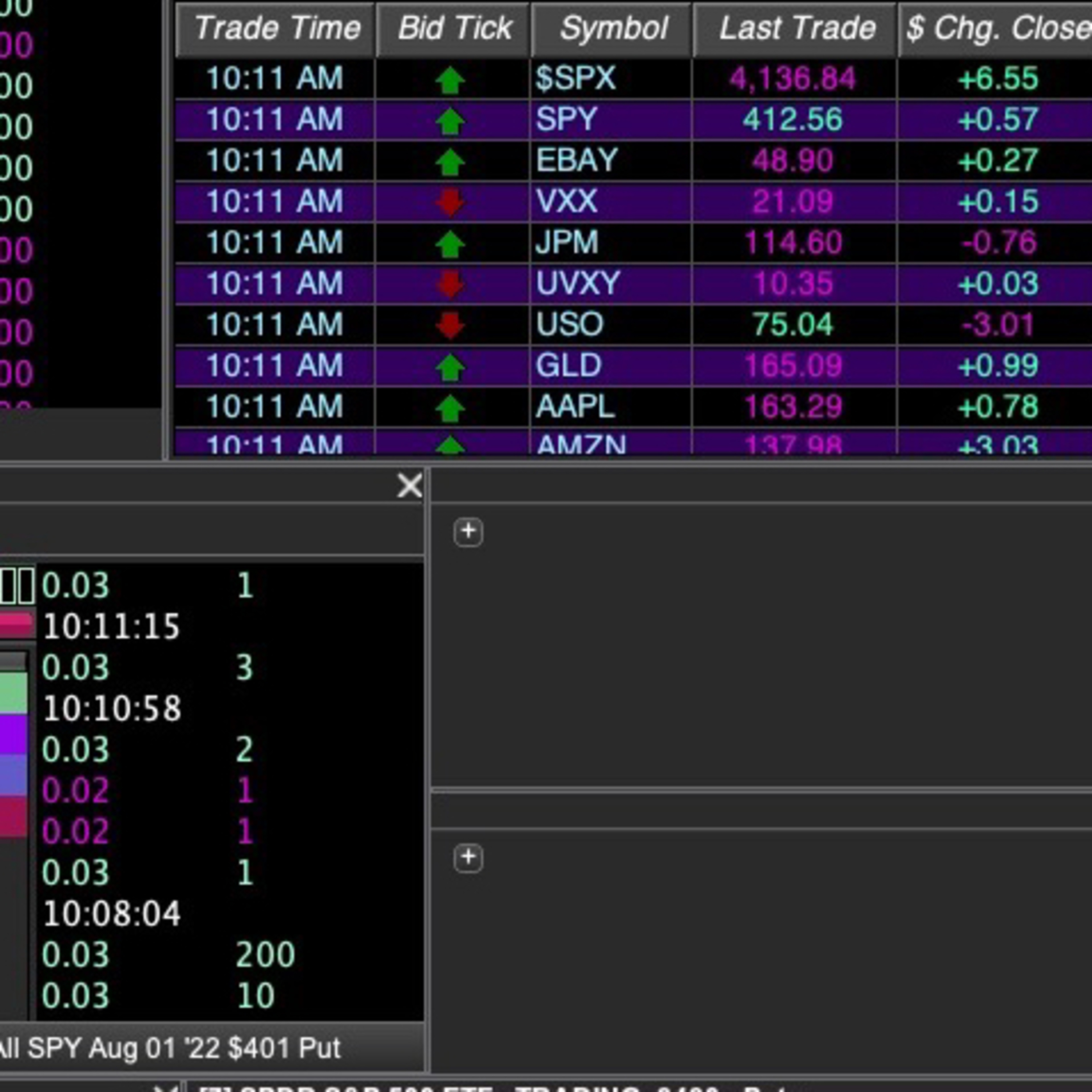
Task: Click the 10:11 AM trade time for $SPX
Action: (x=275, y=79)
